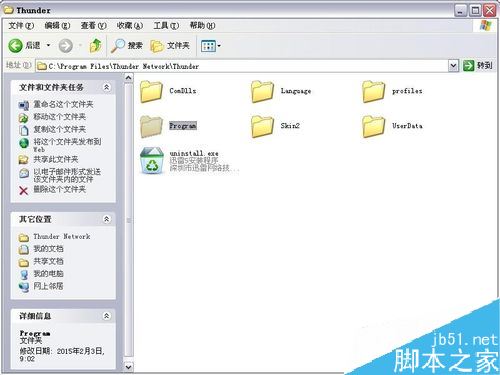Viewport: 500px width, 375px height.
Task: Open the Back button history dropdown
Action: pos(48,45)
